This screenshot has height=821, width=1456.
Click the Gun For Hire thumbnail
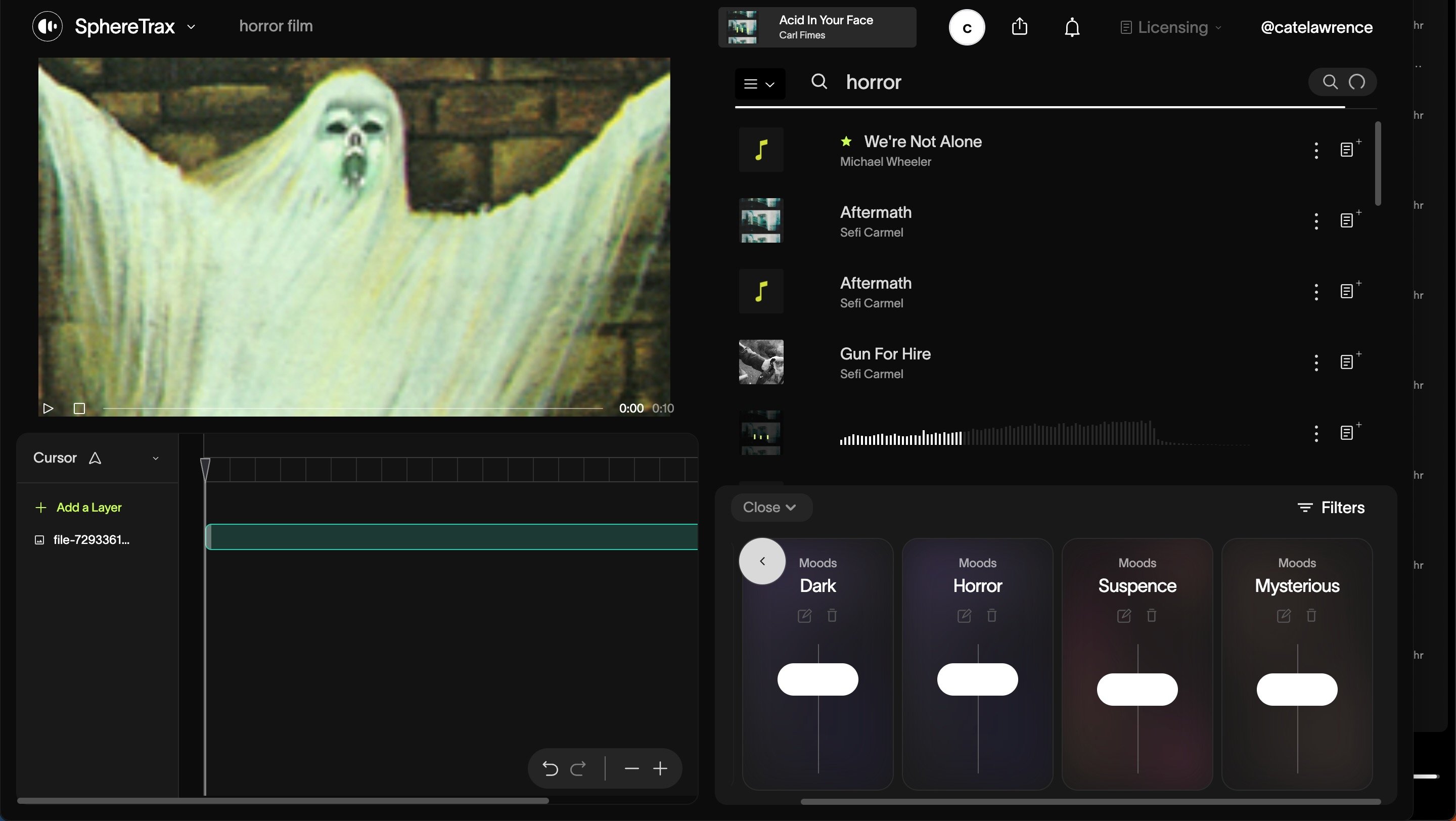click(x=761, y=361)
